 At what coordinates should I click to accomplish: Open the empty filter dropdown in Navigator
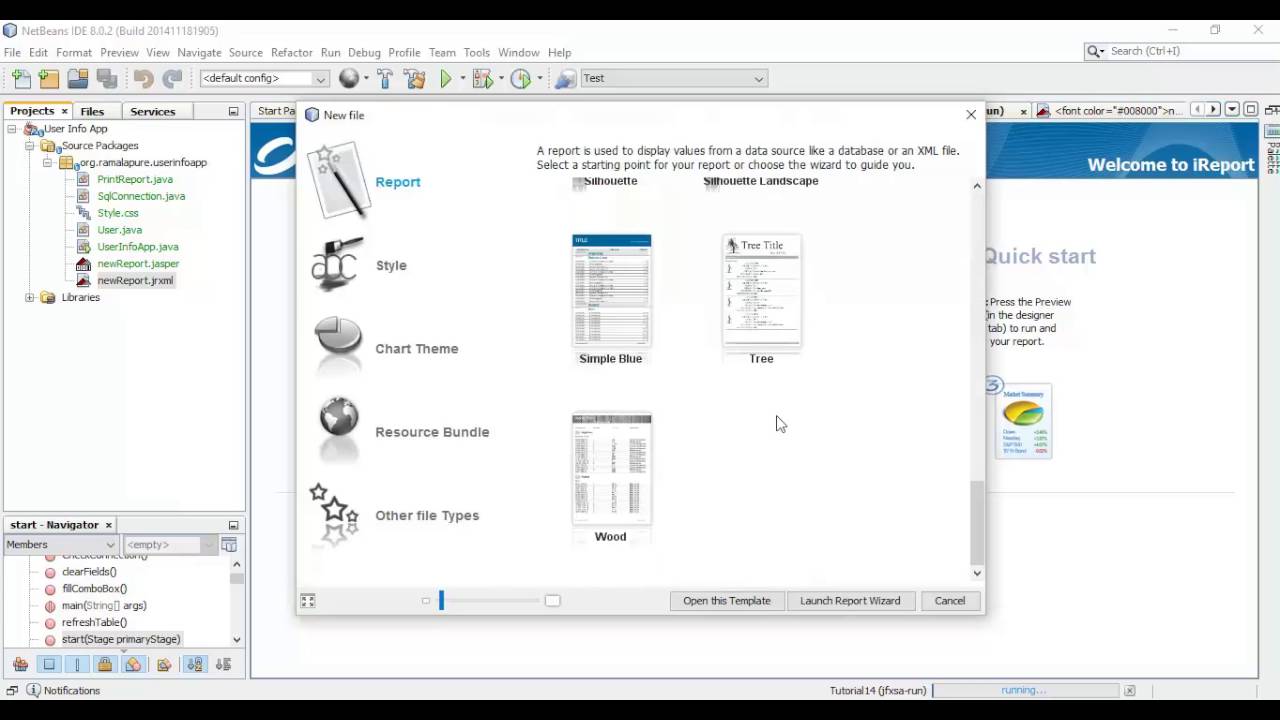pos(208,545)
